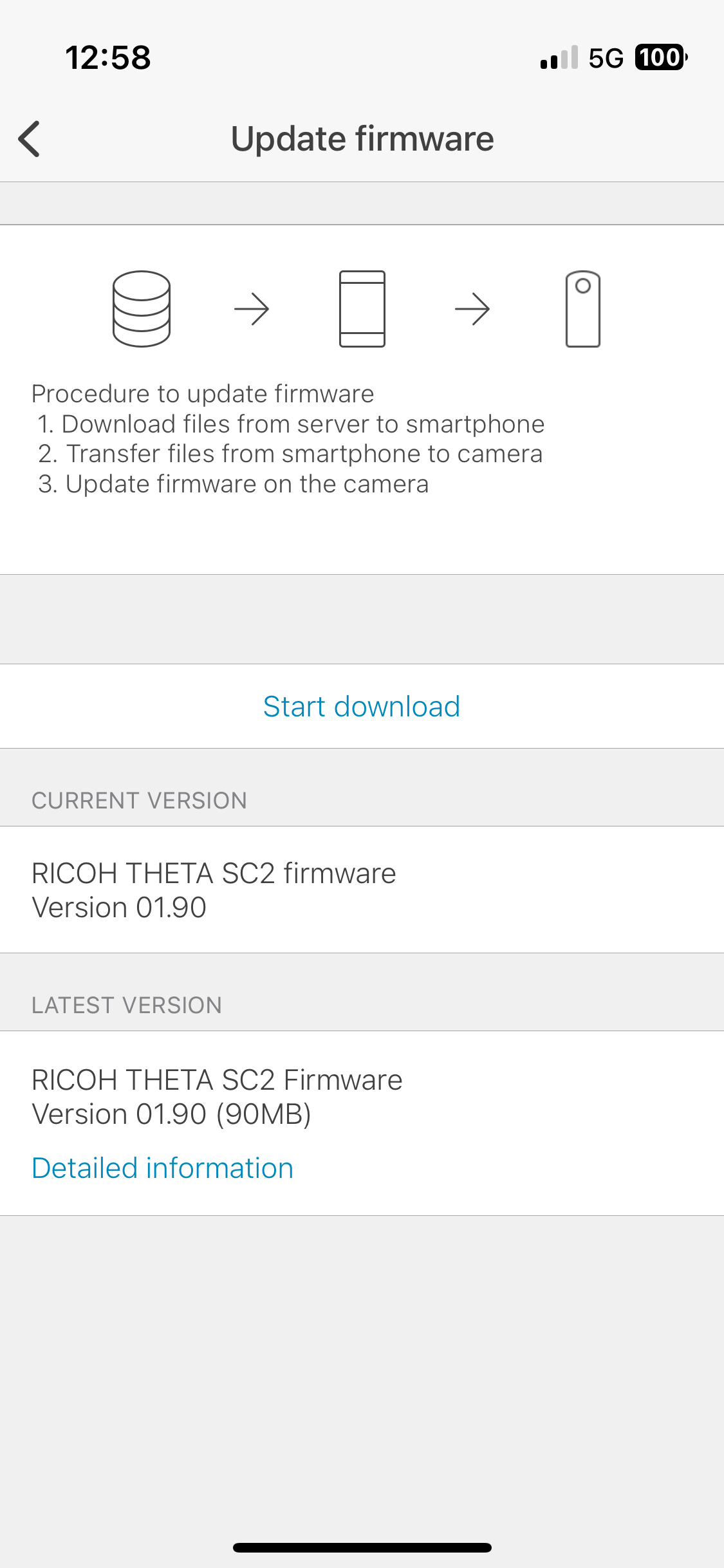Tap the Update firmware title
The image size is (724, 1568).
point(362,138)
